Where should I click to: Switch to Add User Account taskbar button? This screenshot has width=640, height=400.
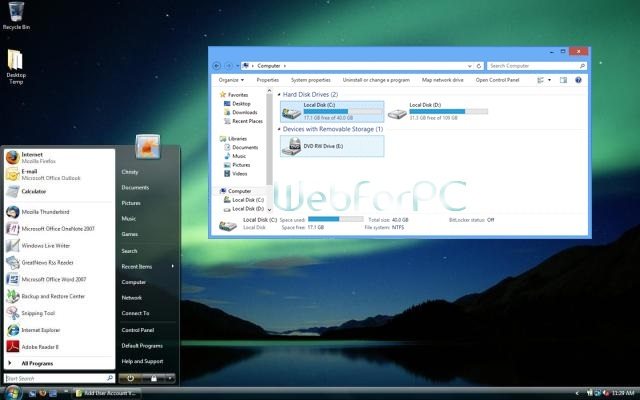107,393
